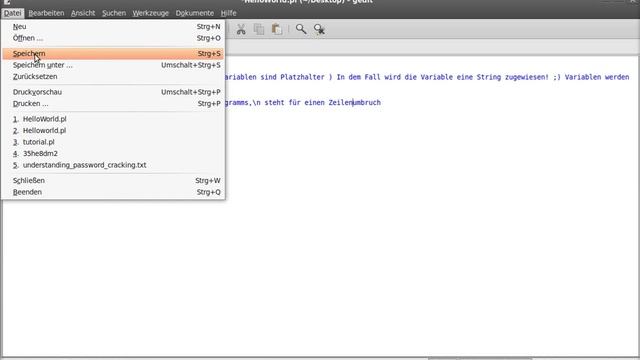Open recent file tutorial.pl

113,142
